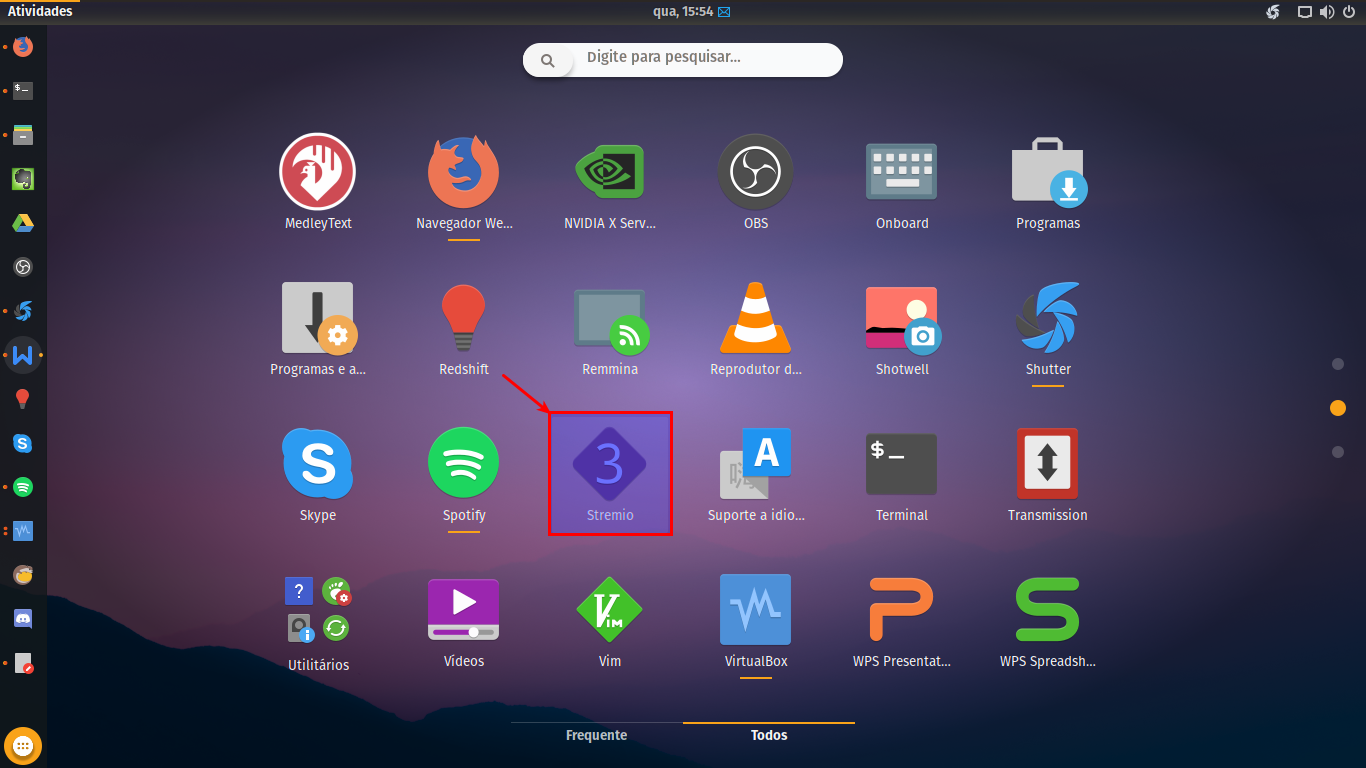Open the Vim editor app

point(610,609)
